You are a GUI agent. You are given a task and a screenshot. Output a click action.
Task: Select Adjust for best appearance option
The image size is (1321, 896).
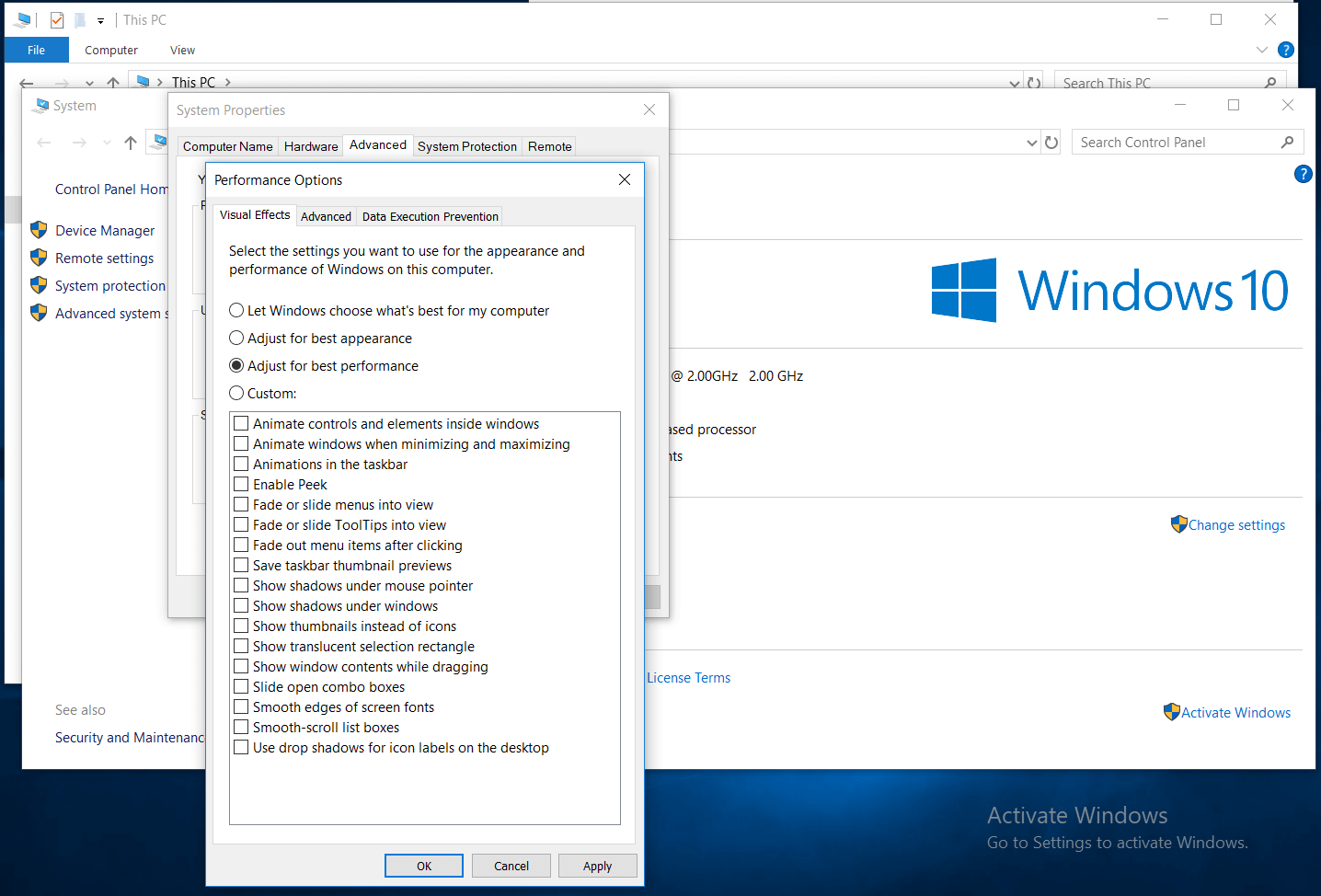[236, 338]
